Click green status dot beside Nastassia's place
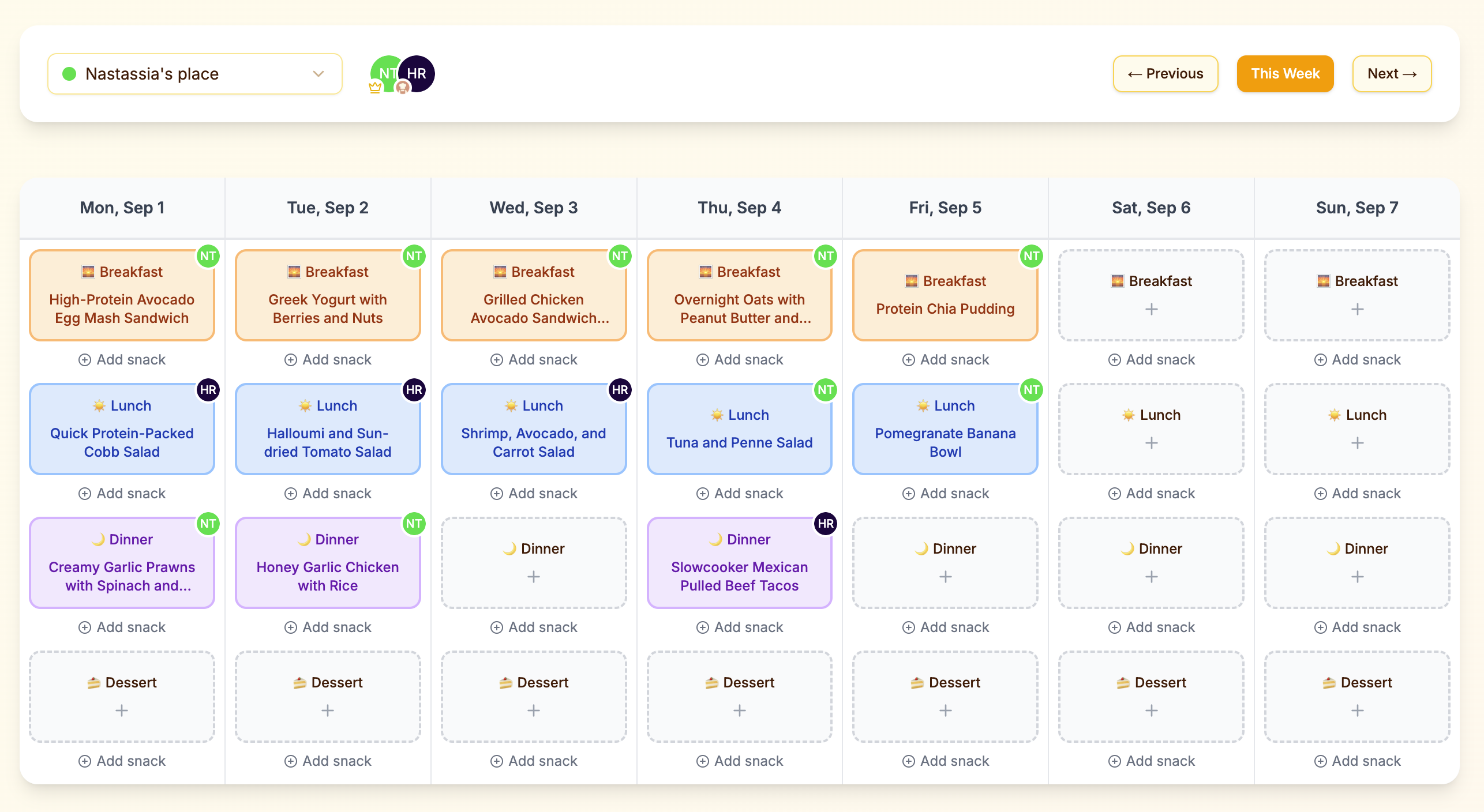The image size is (1484, 812). [x=69, y=74]
